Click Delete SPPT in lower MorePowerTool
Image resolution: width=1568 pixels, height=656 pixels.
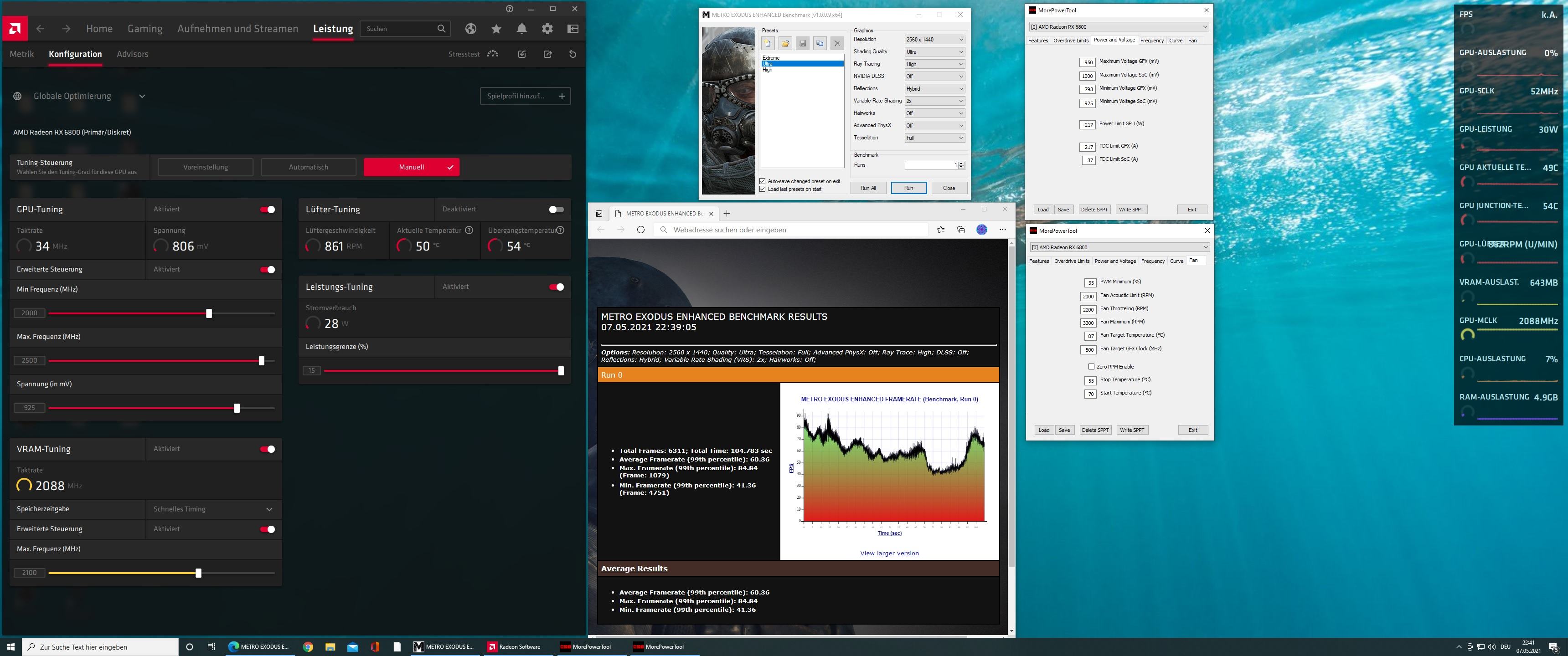(x=1095, y=430)
